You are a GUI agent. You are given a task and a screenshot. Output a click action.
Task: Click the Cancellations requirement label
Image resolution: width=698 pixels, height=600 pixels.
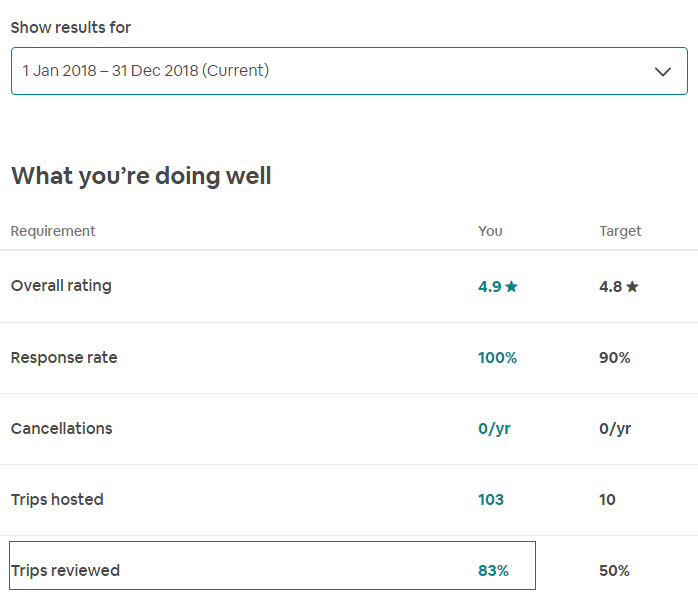click(x=61, y=428)
